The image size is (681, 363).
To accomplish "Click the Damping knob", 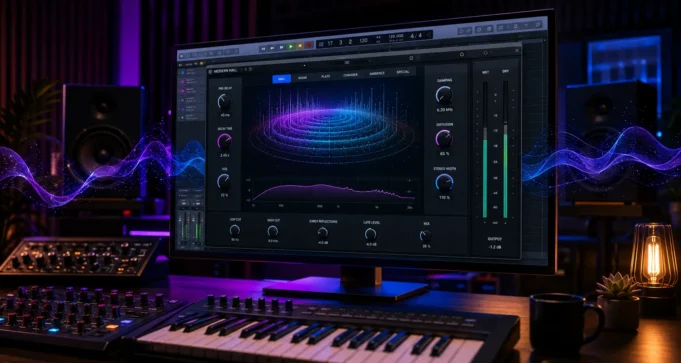I will click(x=444, y=95).
